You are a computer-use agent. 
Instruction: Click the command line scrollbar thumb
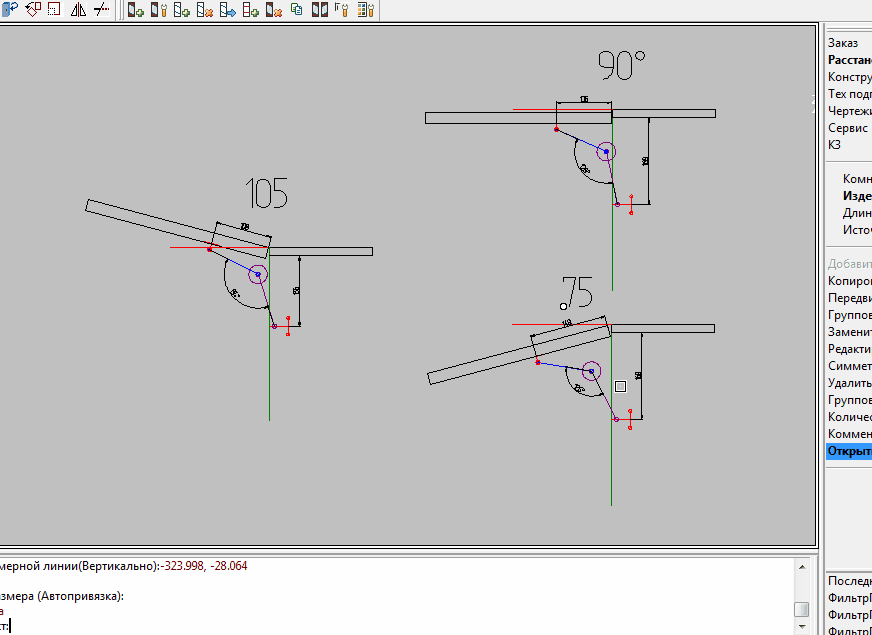pyautogui.click(x=801, y=610)
